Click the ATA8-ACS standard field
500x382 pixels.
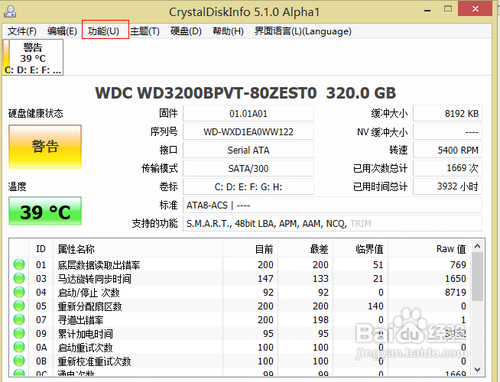(332, 205)
